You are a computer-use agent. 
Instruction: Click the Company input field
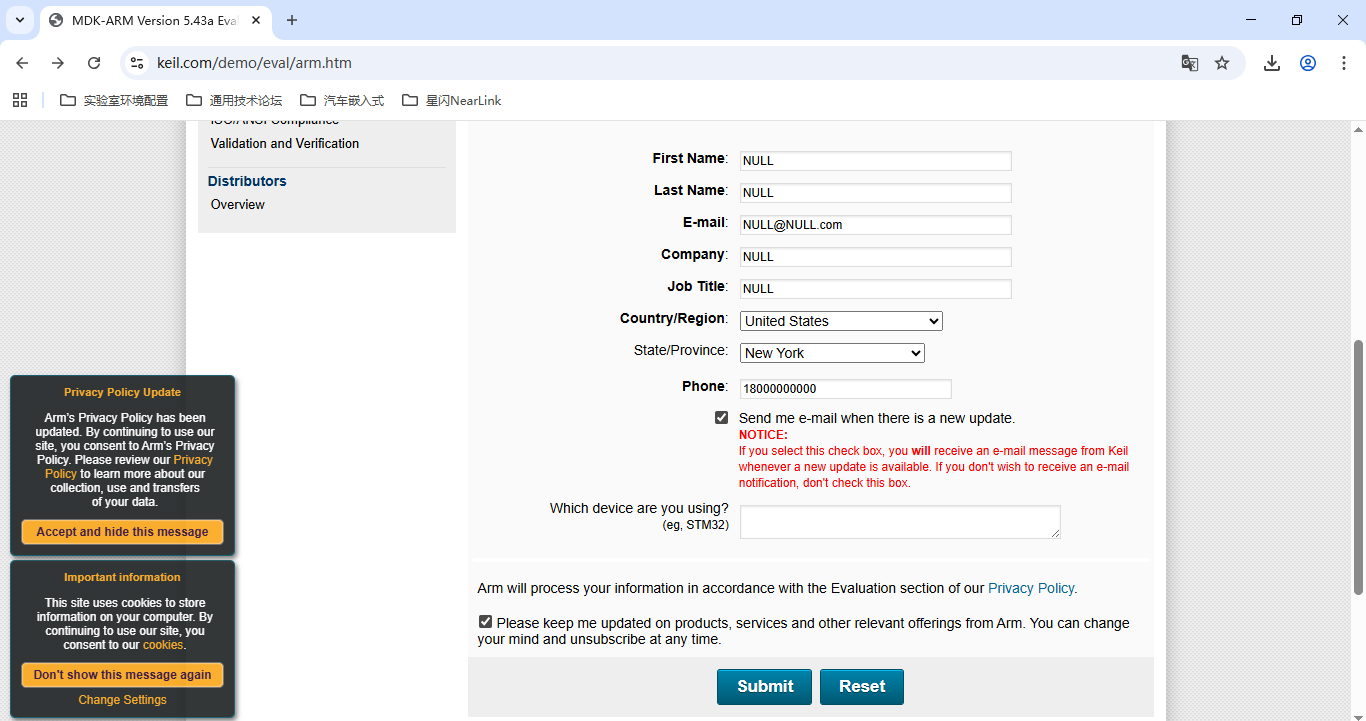point(875,257)
